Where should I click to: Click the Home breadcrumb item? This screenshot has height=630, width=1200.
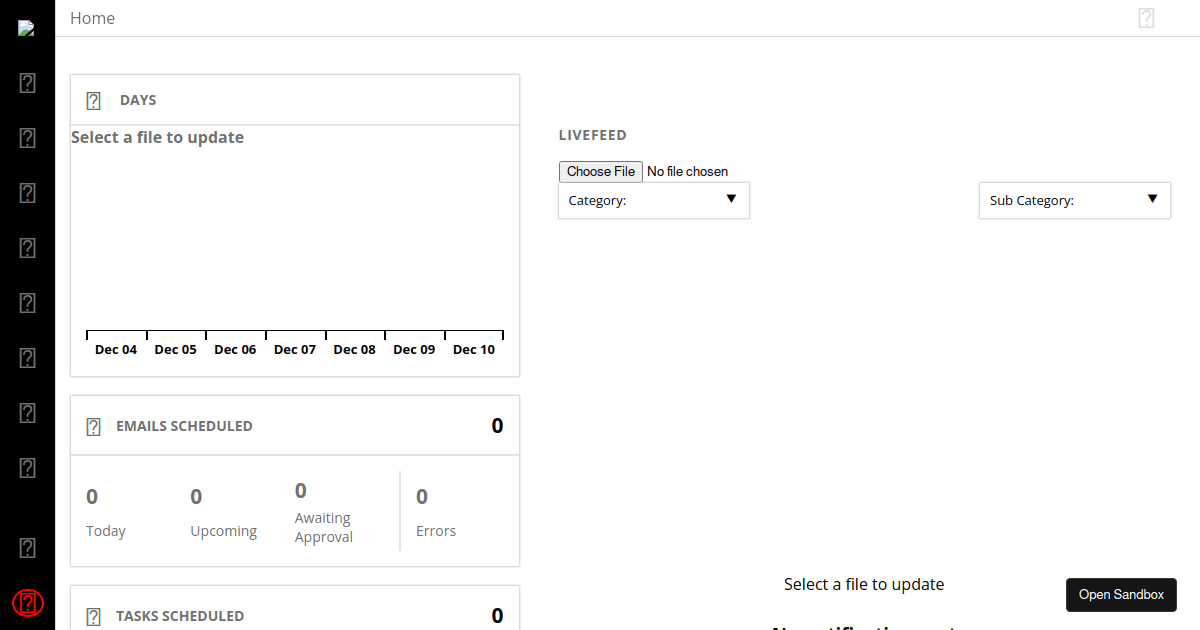(92, 17)
